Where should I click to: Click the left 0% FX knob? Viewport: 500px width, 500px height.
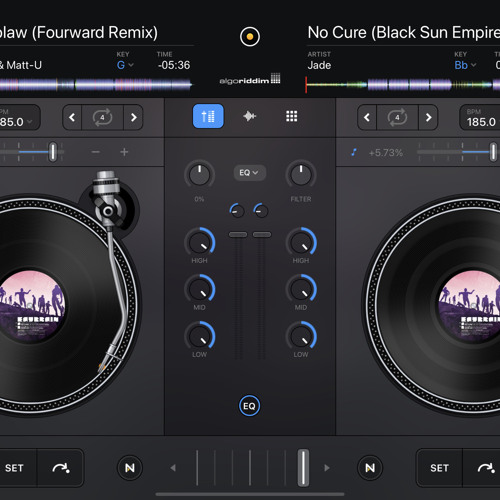coord(199,175)
